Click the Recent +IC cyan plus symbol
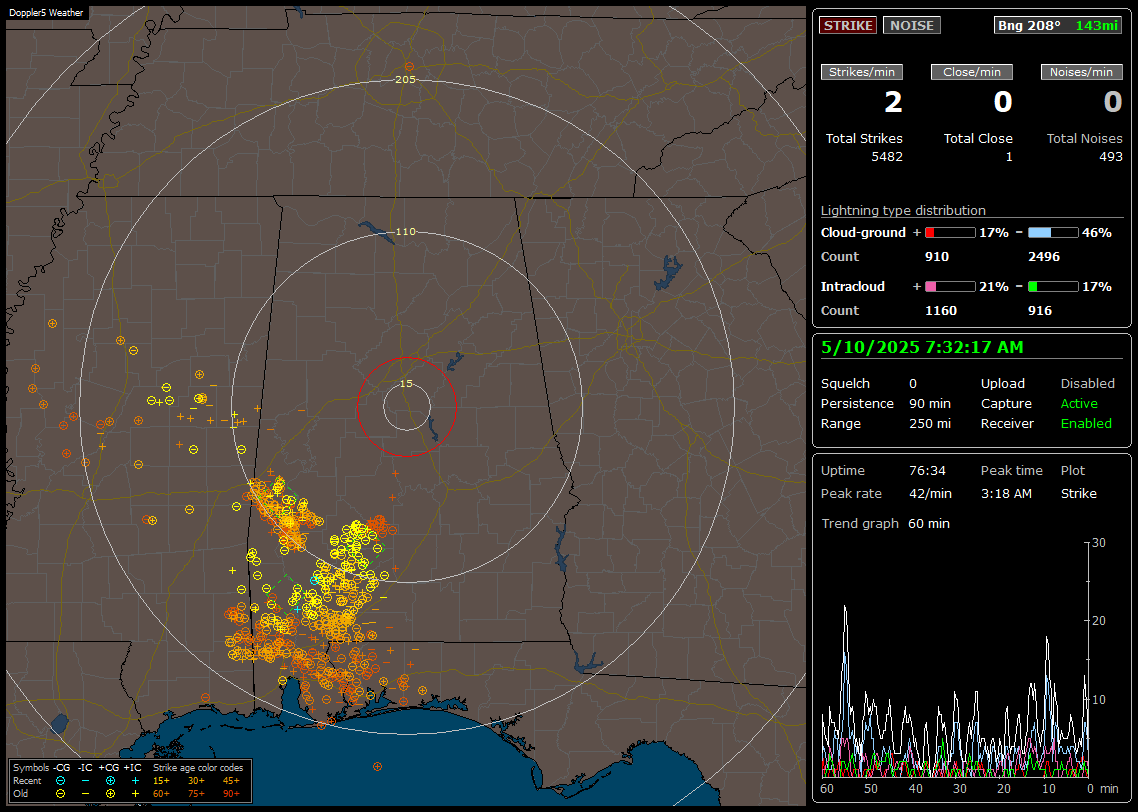Image resolution: width=1138 pixels, height=812 pixels. pos(135,781)
